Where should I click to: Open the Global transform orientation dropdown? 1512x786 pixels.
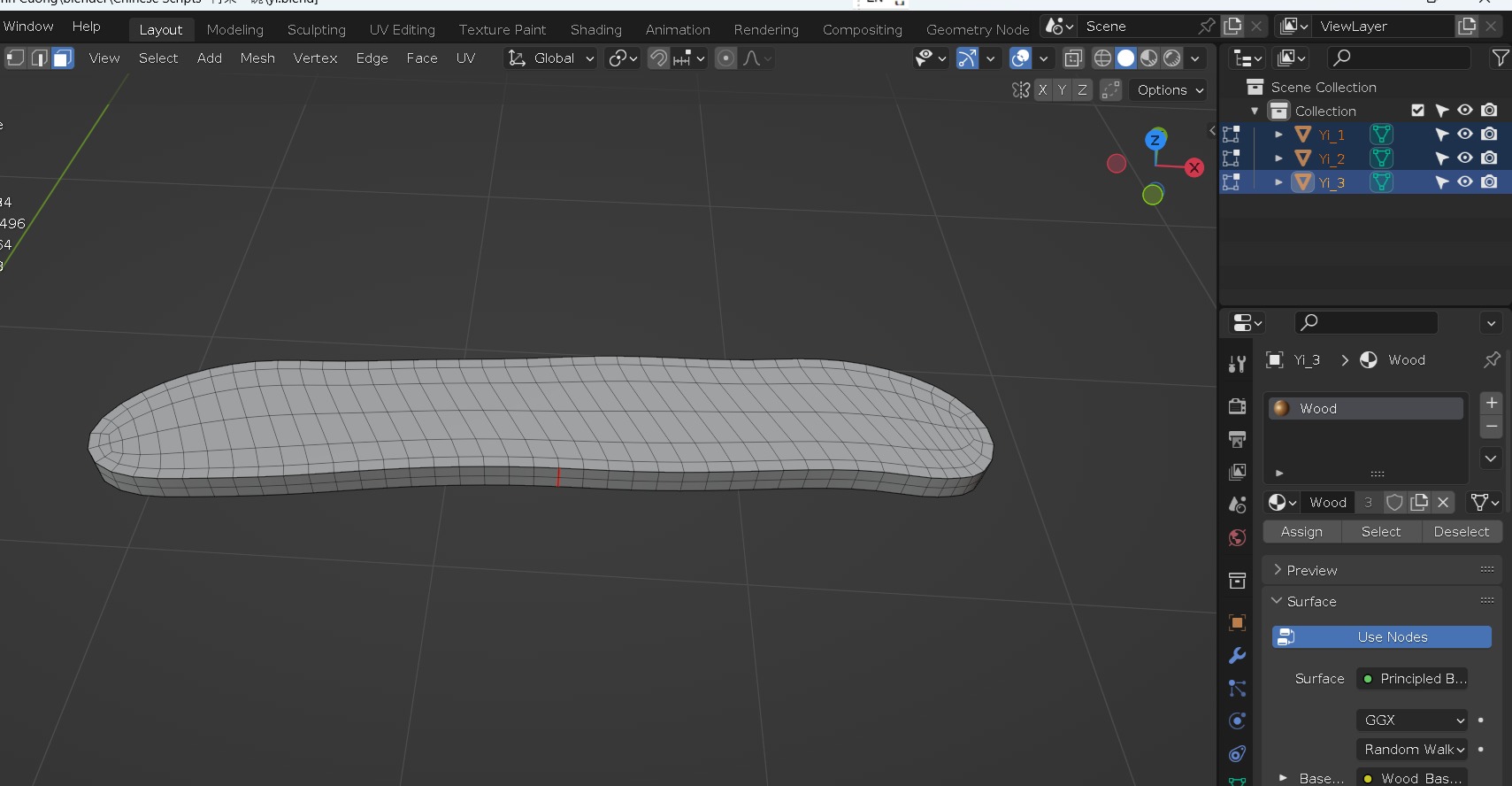(x=550, y=58)
